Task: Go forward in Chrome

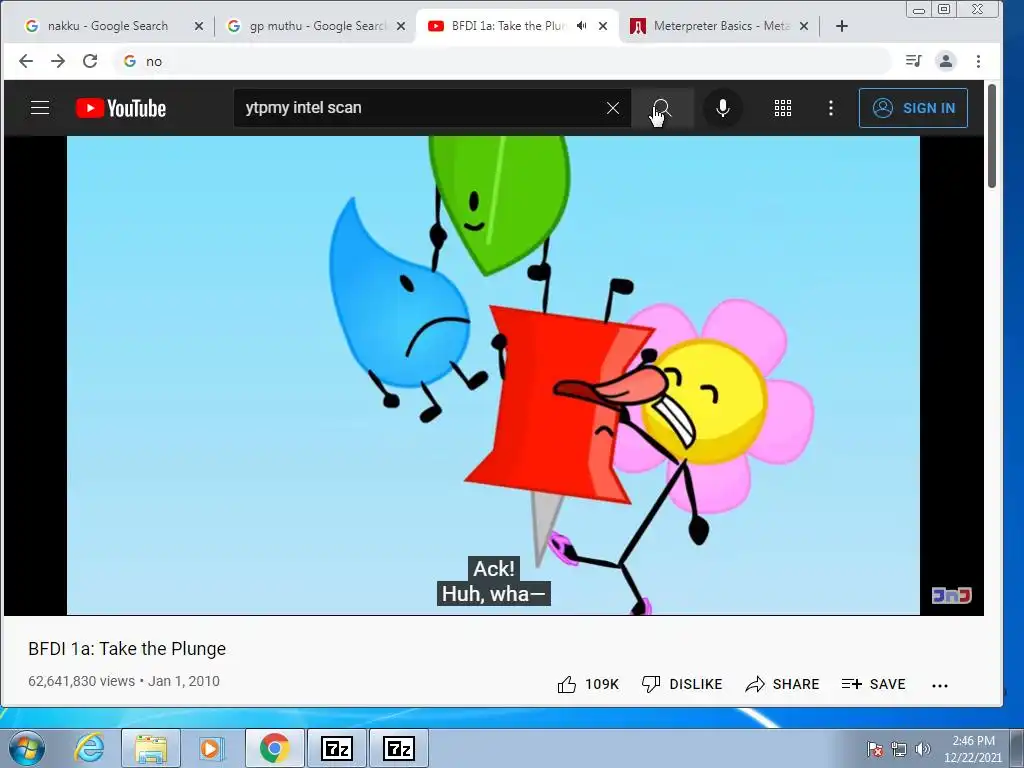Action: point(58,61)
